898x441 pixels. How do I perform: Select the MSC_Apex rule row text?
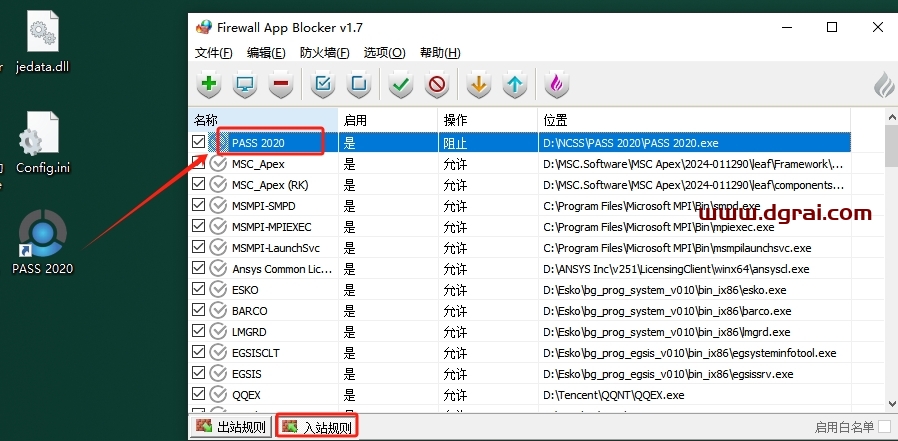258,164
